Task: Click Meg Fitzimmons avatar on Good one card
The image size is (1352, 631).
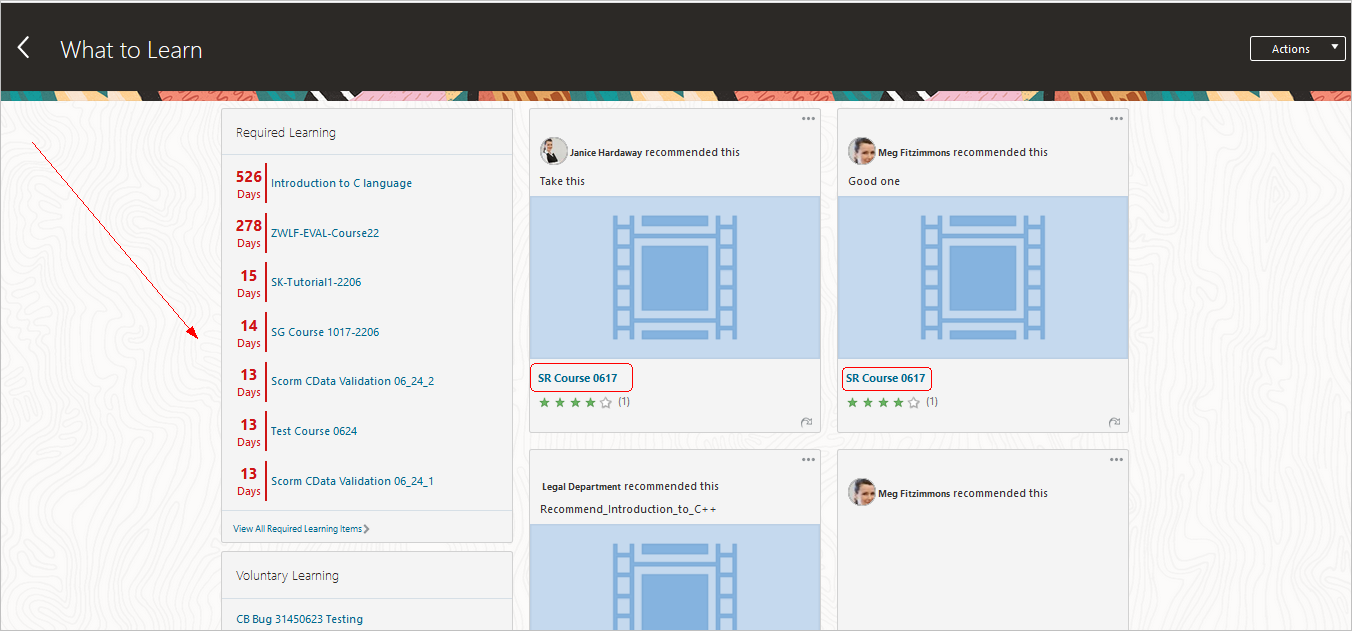Action: 862,151
